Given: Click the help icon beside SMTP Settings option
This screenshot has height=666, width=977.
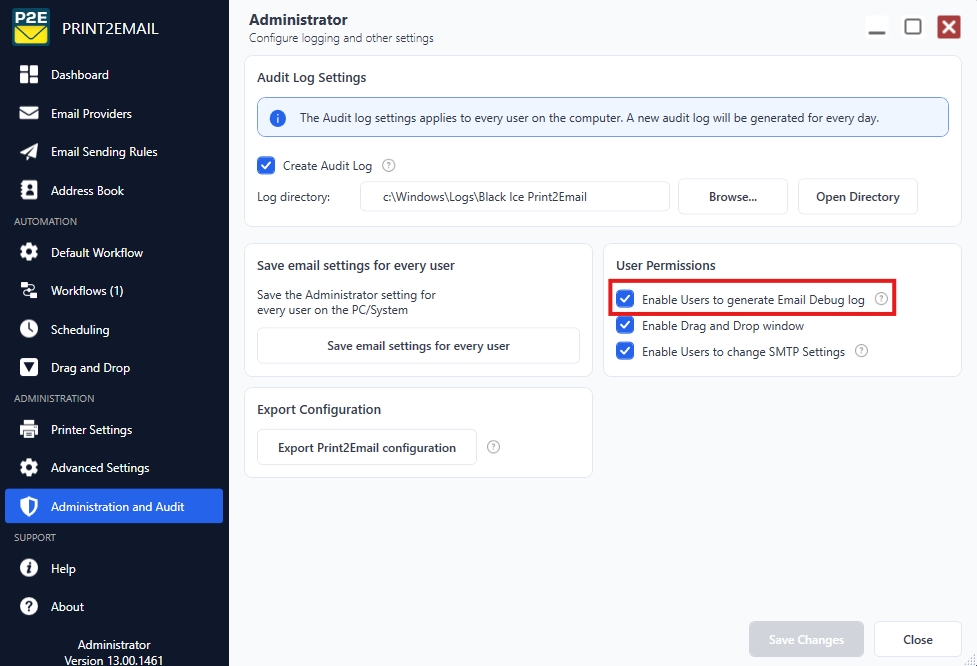Looking at the screenshot, I should pyautogui.click(x=861, y=351).
